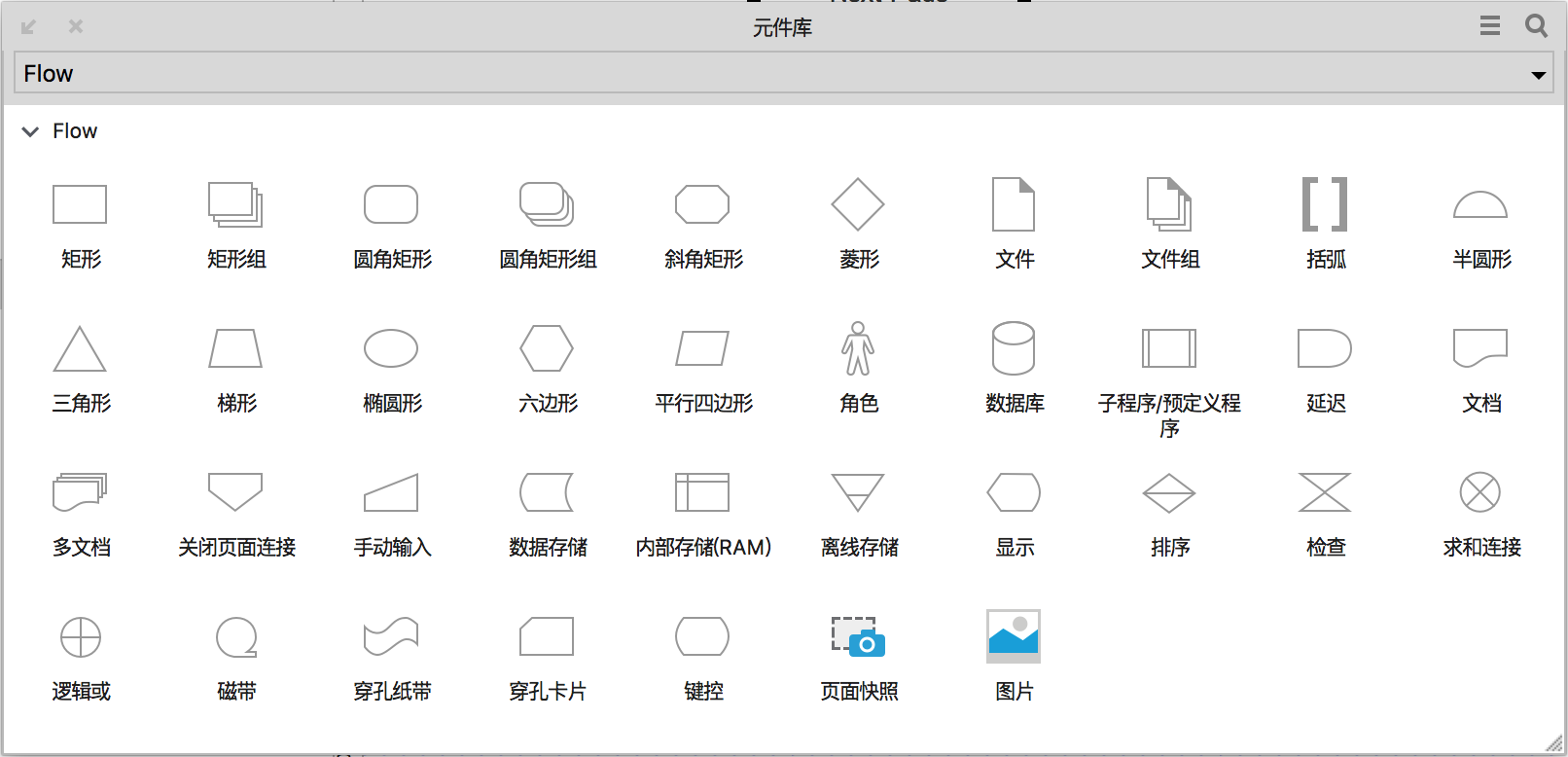Viewport: 1568px width, 757px height.
Task: Open the 元件库 panel hamburger menu
Action: 1490,25
